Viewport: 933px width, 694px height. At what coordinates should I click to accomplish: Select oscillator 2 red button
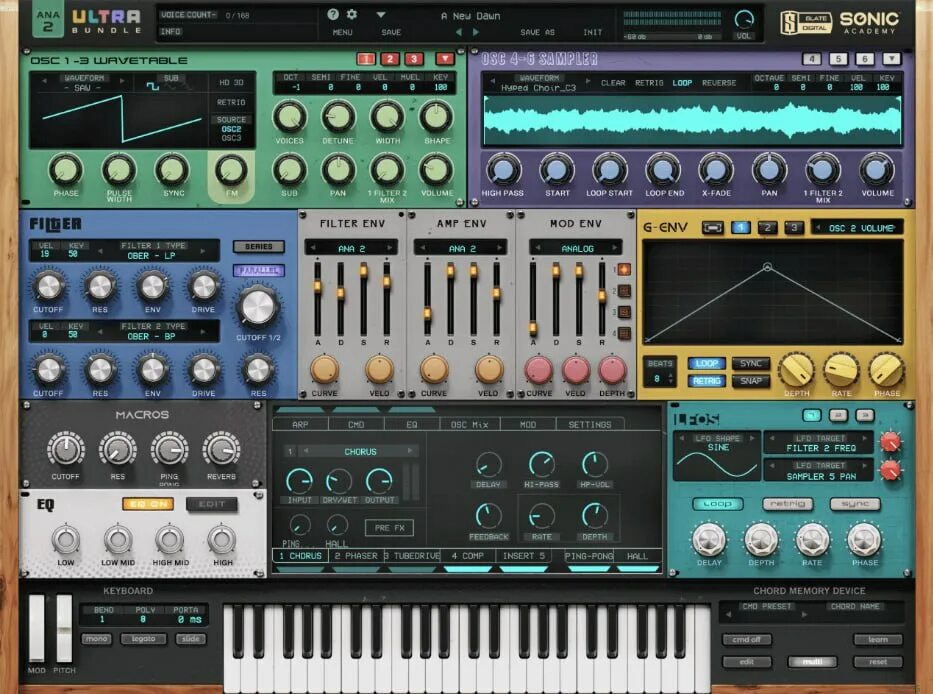[390, 59]
